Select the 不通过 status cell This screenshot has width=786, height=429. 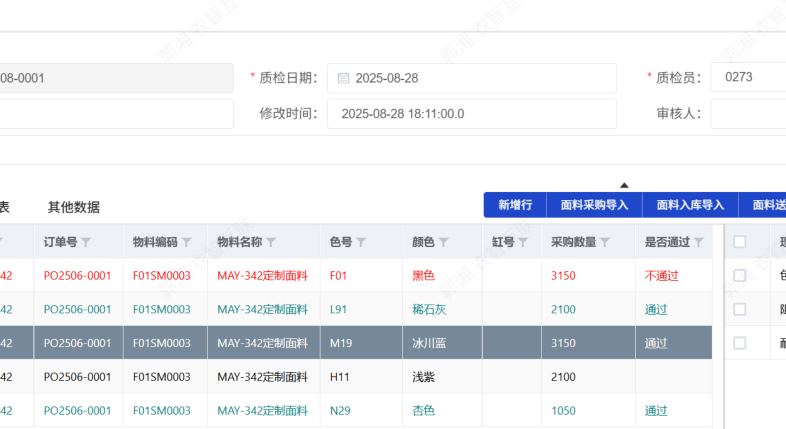(x=674, y=276)
